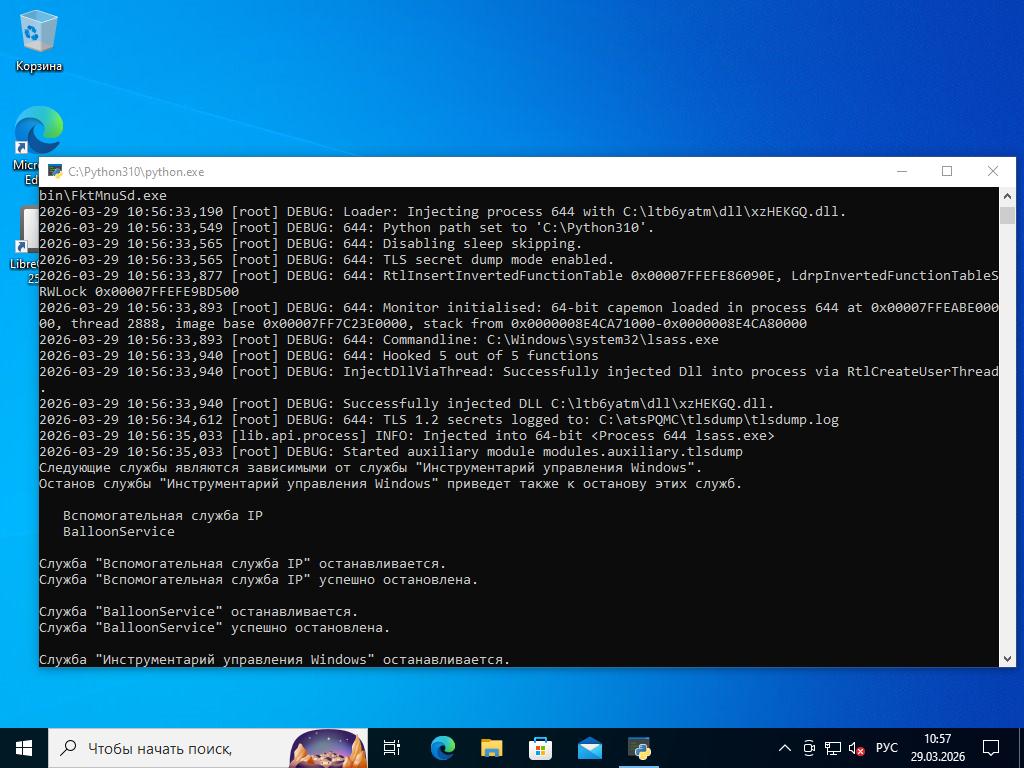Open Microsoft Store from the taskbar
The width and height of the screenshot is (1024, 768).
point(540,748)
